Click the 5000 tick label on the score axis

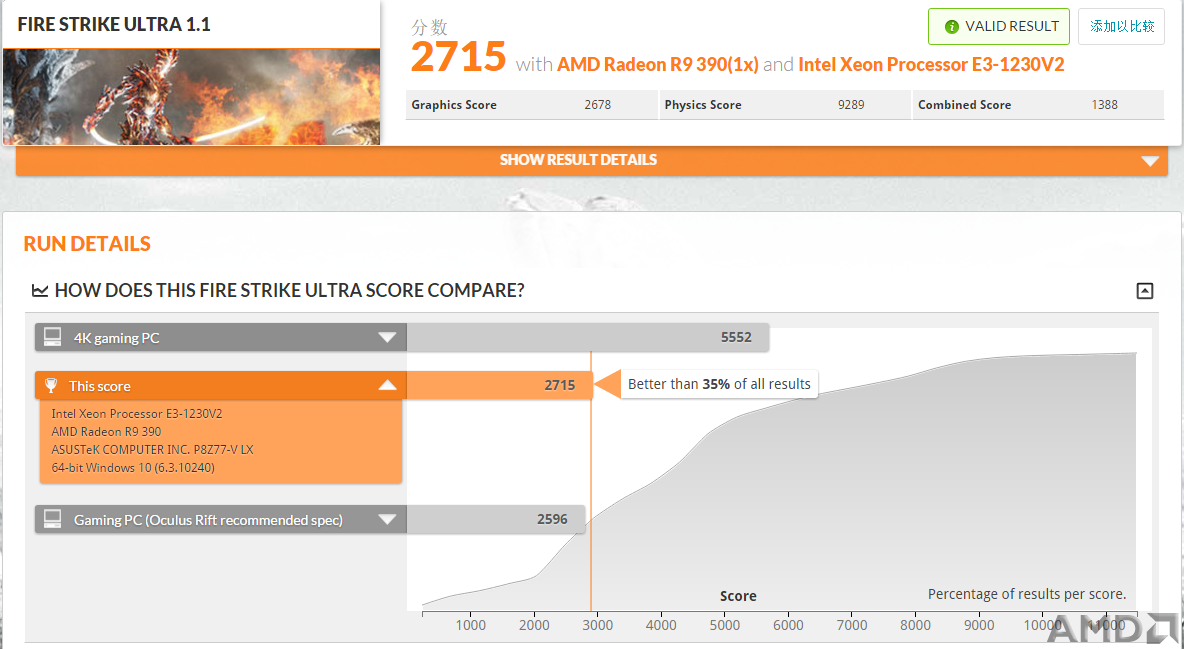coord(725,626)
